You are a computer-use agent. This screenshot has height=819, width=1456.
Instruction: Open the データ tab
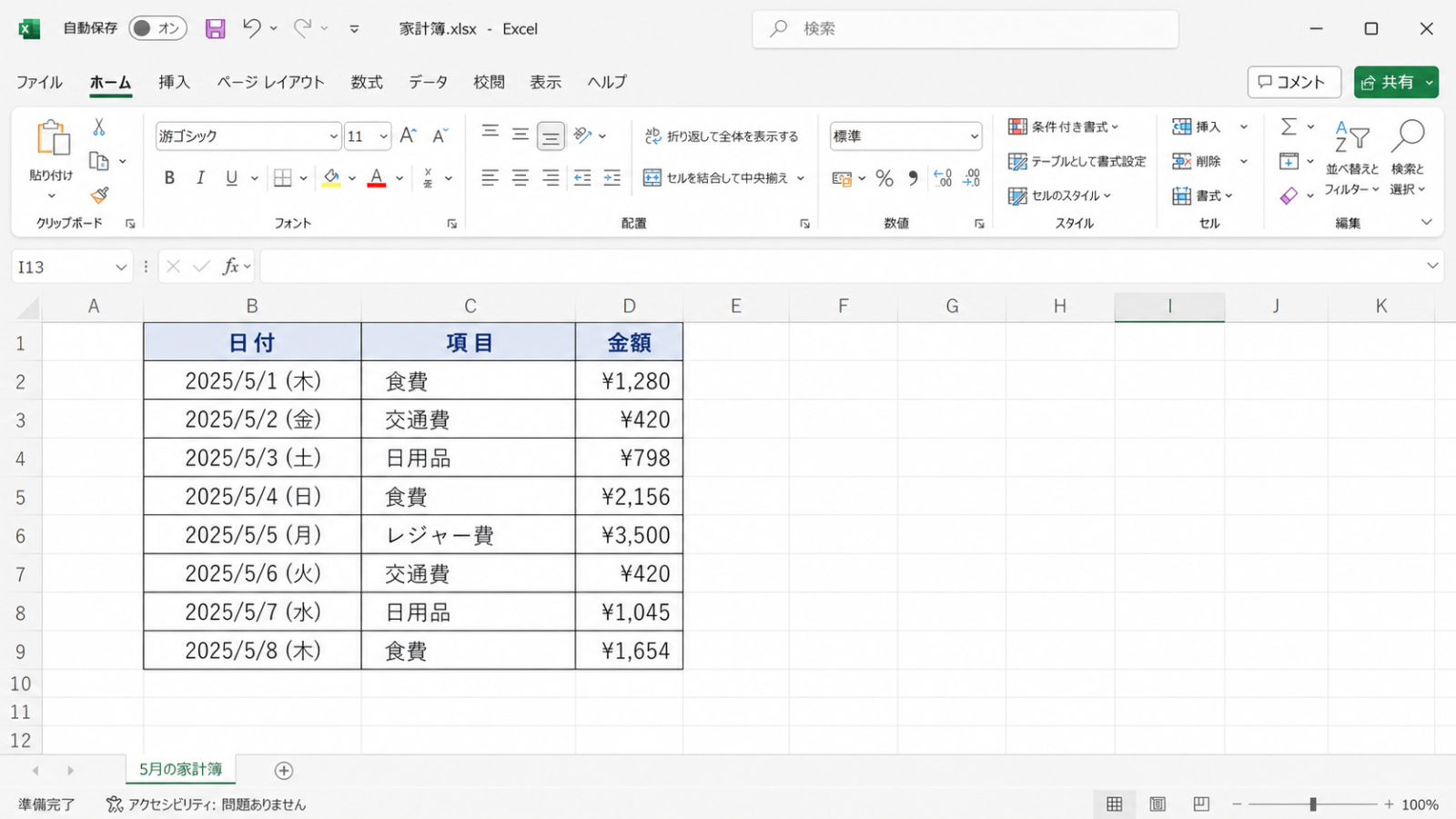[x=428, y=82]
